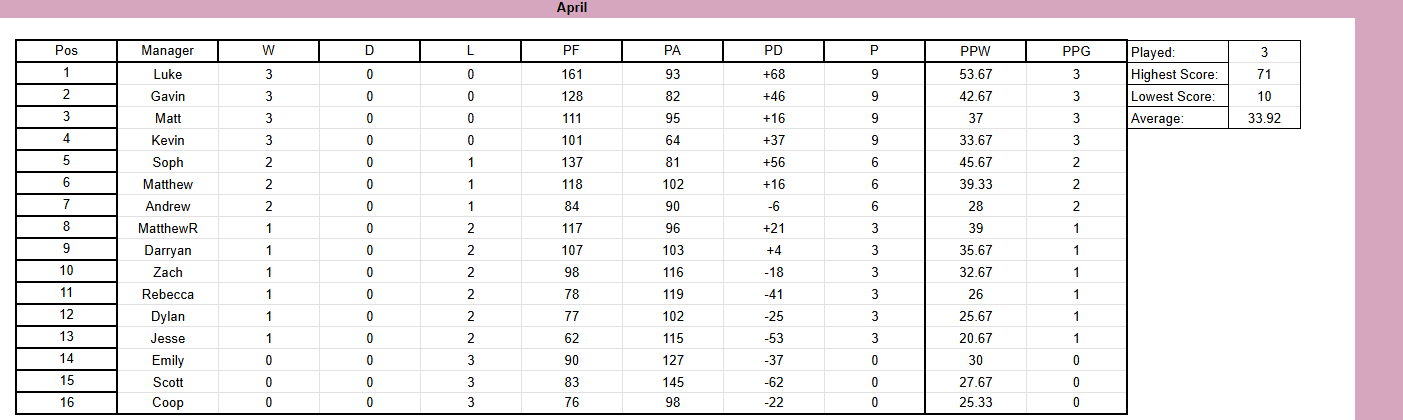Image resolution: width=1403 pixels, height=420 pixels.
Task: Click the Highest Score label cell
Action: (x=1178, y=74)
